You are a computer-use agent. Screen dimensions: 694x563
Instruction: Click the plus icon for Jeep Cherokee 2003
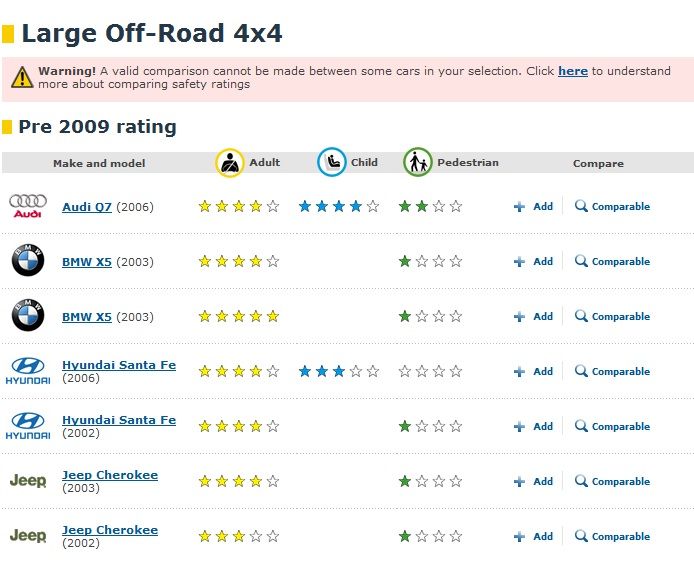(519, 482)
